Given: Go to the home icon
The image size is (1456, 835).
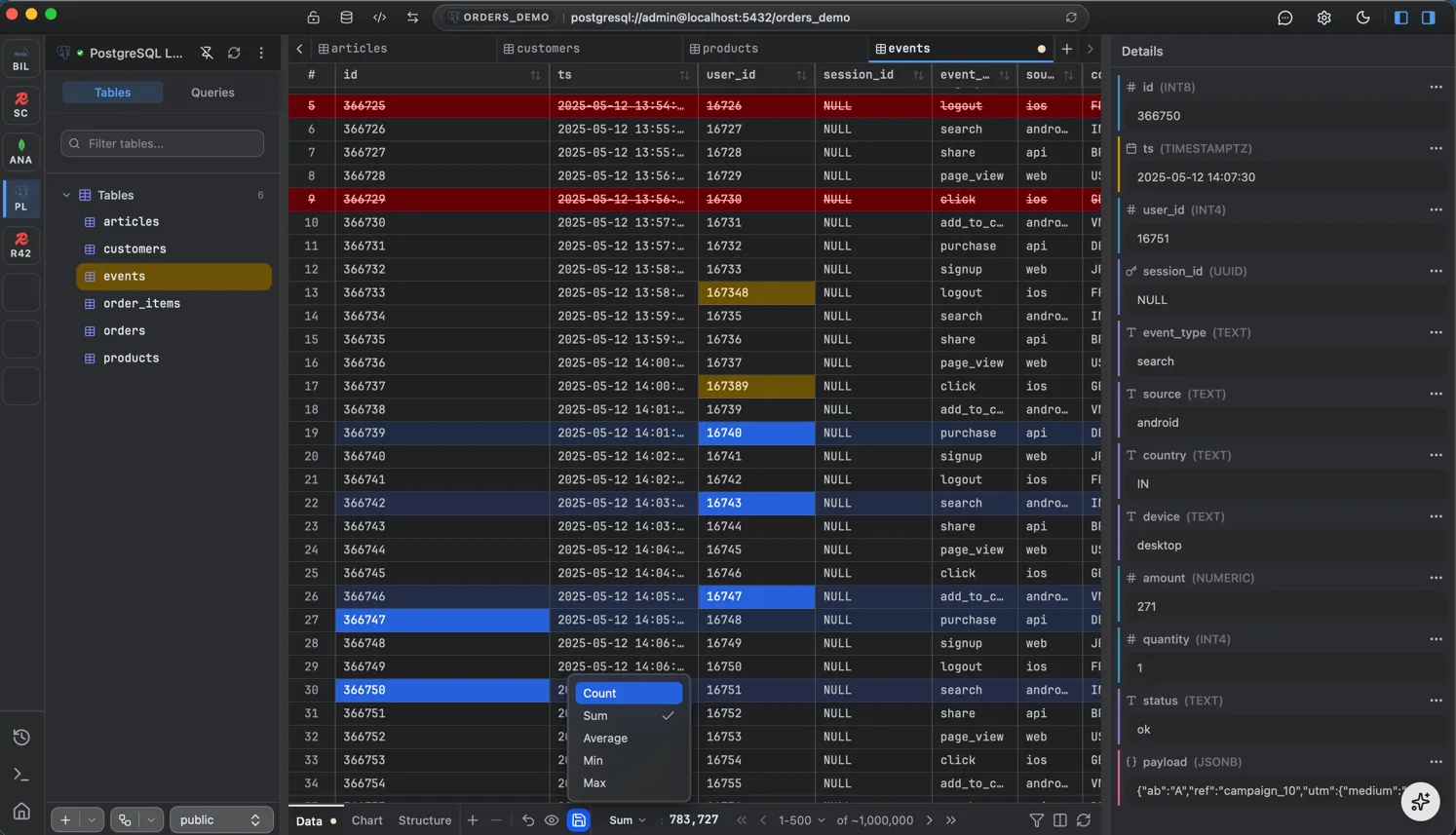Looking at the screenshot, I should point(21,812).
